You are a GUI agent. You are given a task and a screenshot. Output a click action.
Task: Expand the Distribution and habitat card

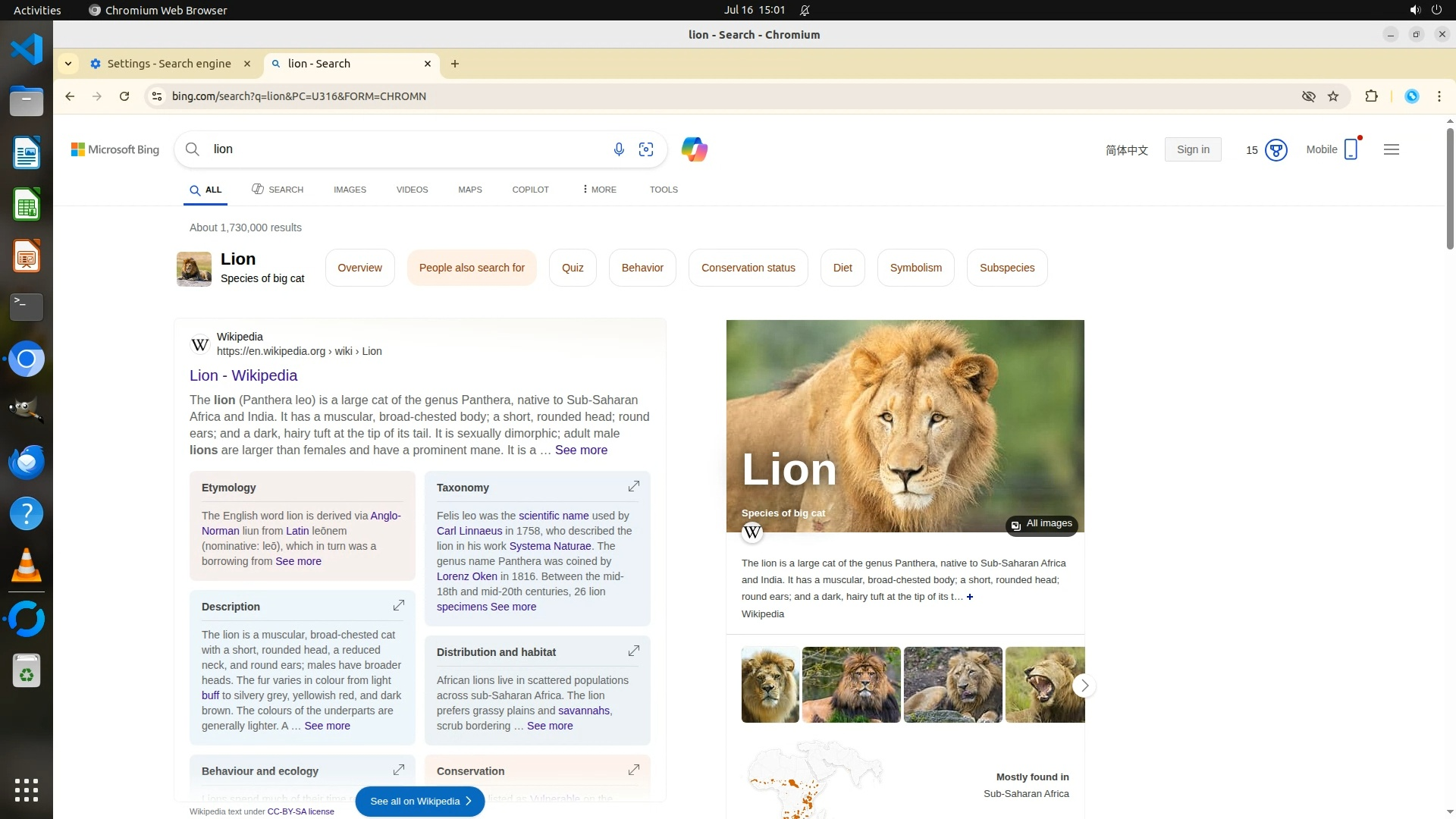coord(634,651)
